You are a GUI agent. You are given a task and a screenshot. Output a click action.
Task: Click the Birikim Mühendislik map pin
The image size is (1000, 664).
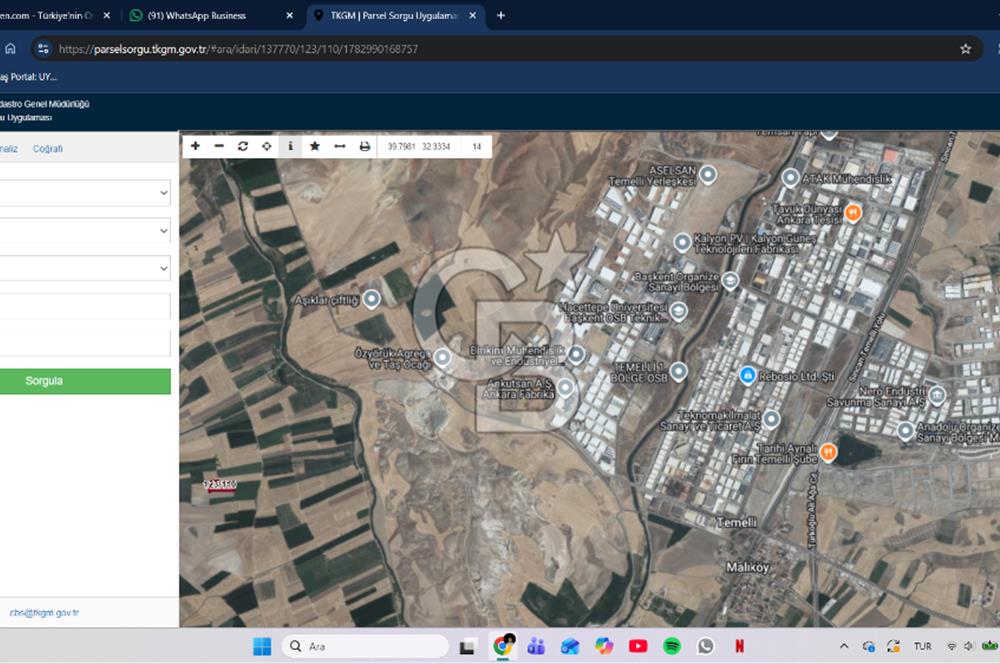pos(577,354)
